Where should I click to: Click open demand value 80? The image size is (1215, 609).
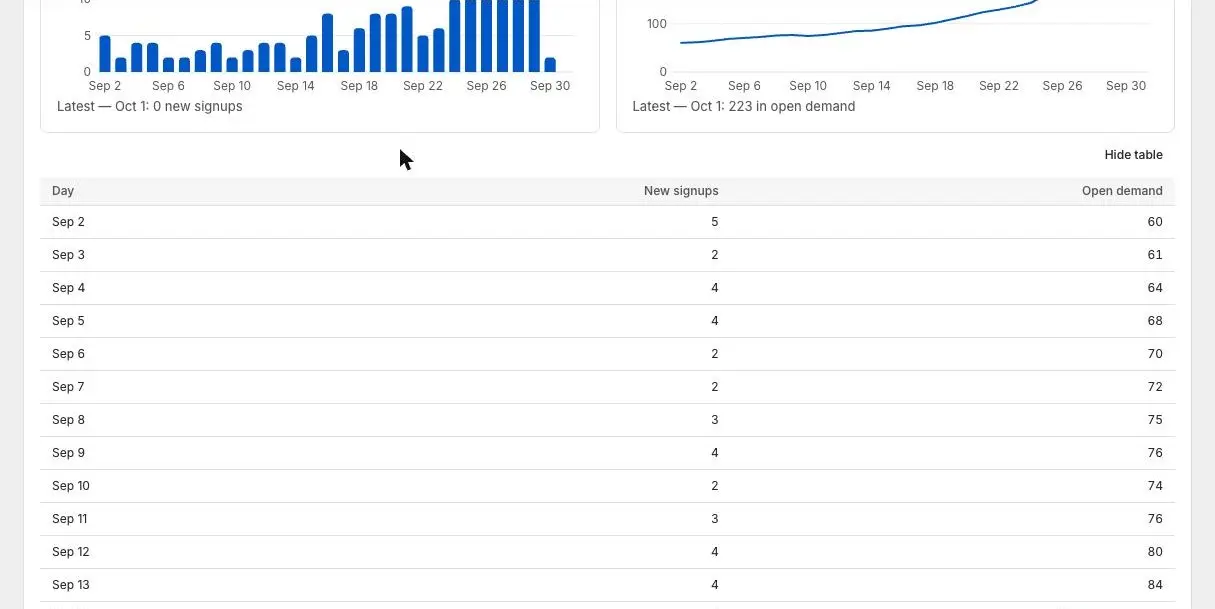coord(1155,552)
